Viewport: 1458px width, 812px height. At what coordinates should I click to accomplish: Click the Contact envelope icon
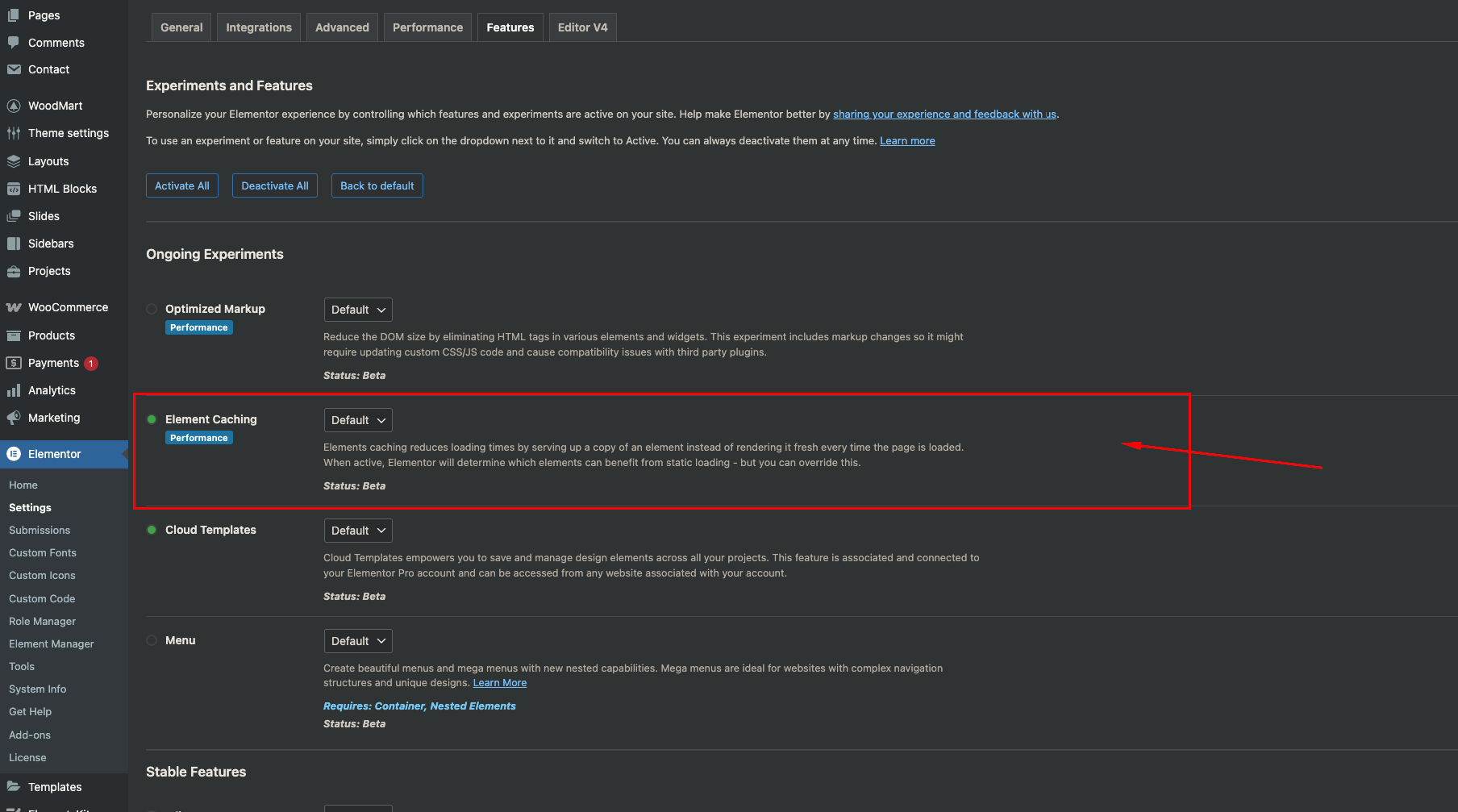[x=14, y=69]
